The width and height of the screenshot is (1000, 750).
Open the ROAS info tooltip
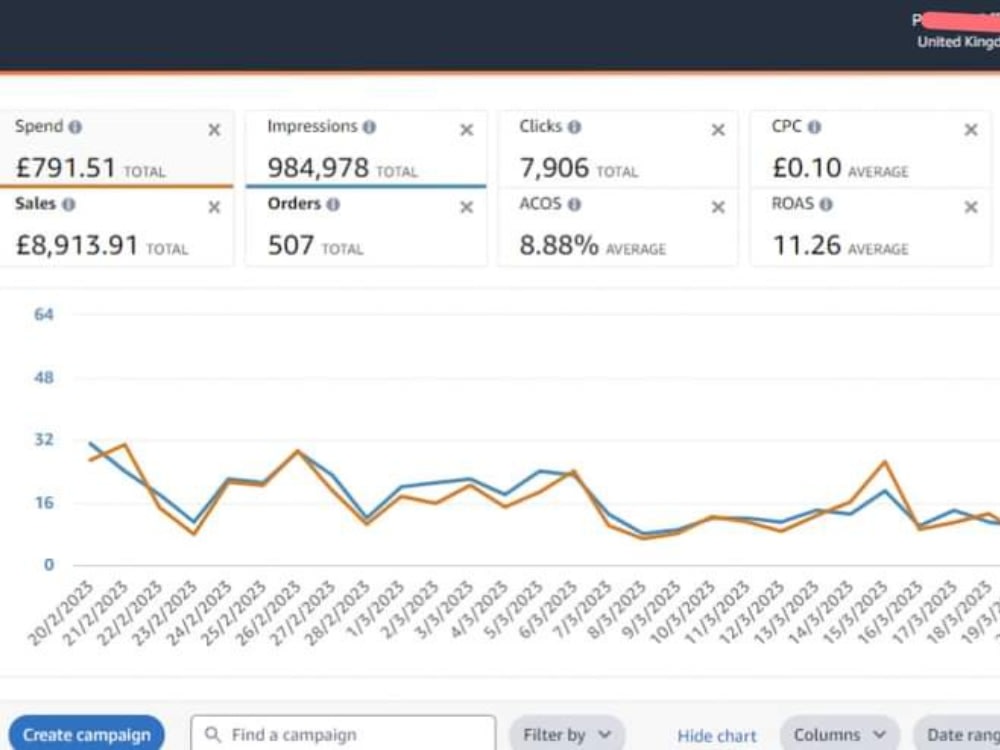coord(824,204)
